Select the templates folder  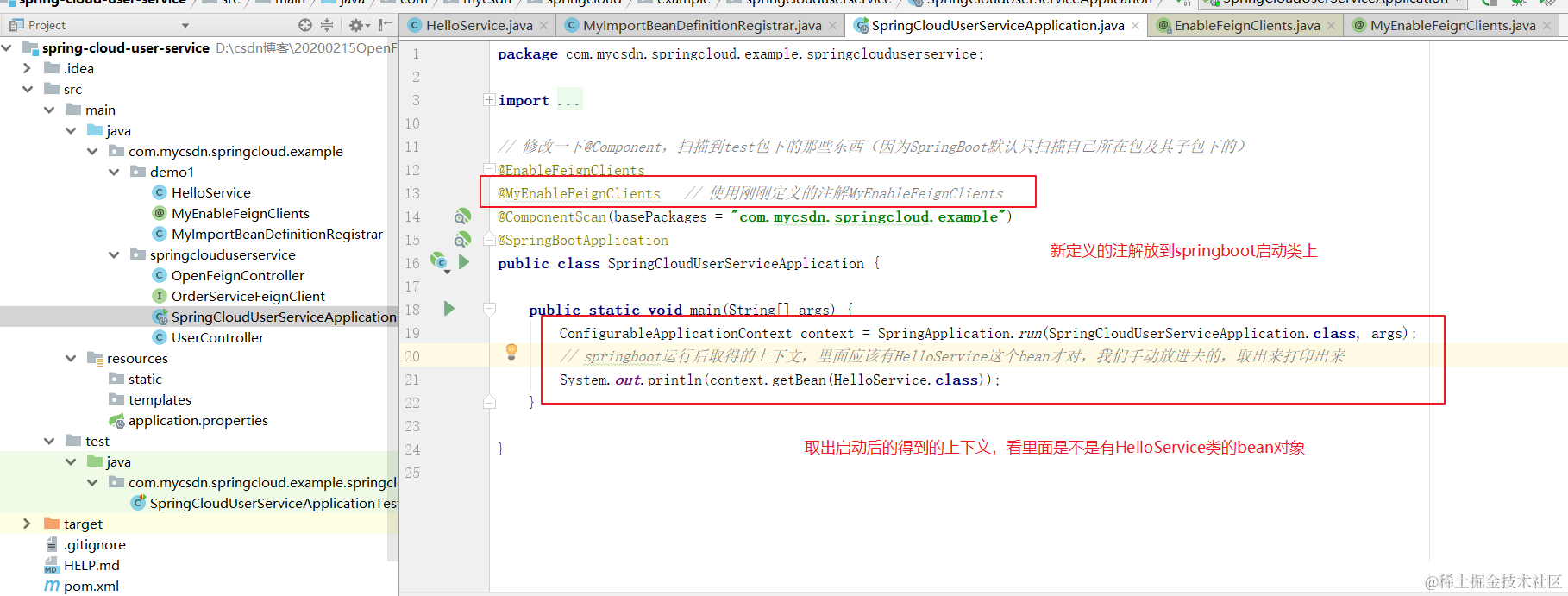[x=160, y=399]
